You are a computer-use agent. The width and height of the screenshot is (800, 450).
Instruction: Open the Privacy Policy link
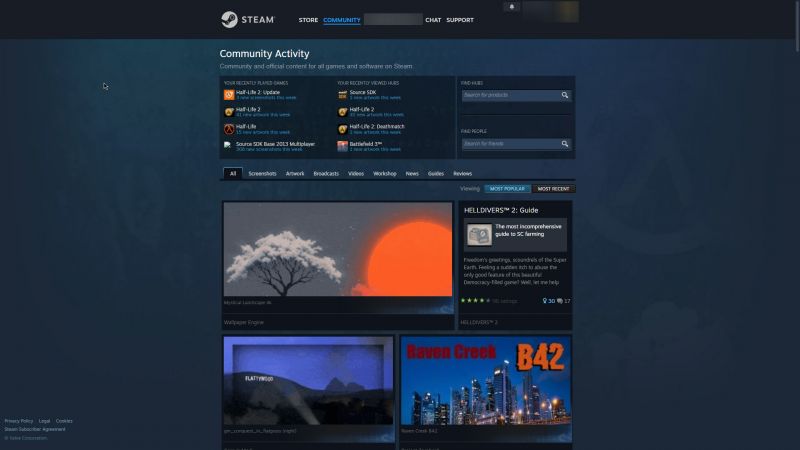click(x=19, y=421)
